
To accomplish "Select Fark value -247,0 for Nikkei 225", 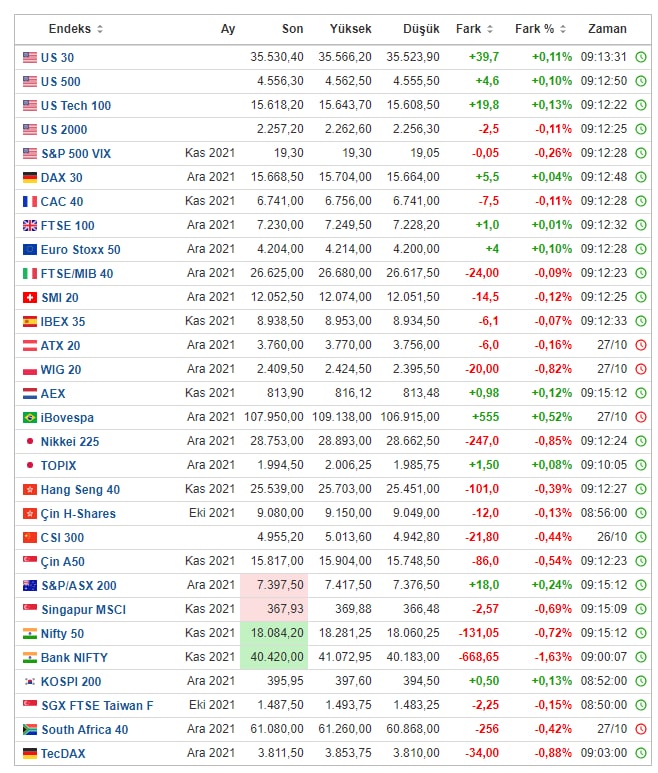I will coord(482,441).
